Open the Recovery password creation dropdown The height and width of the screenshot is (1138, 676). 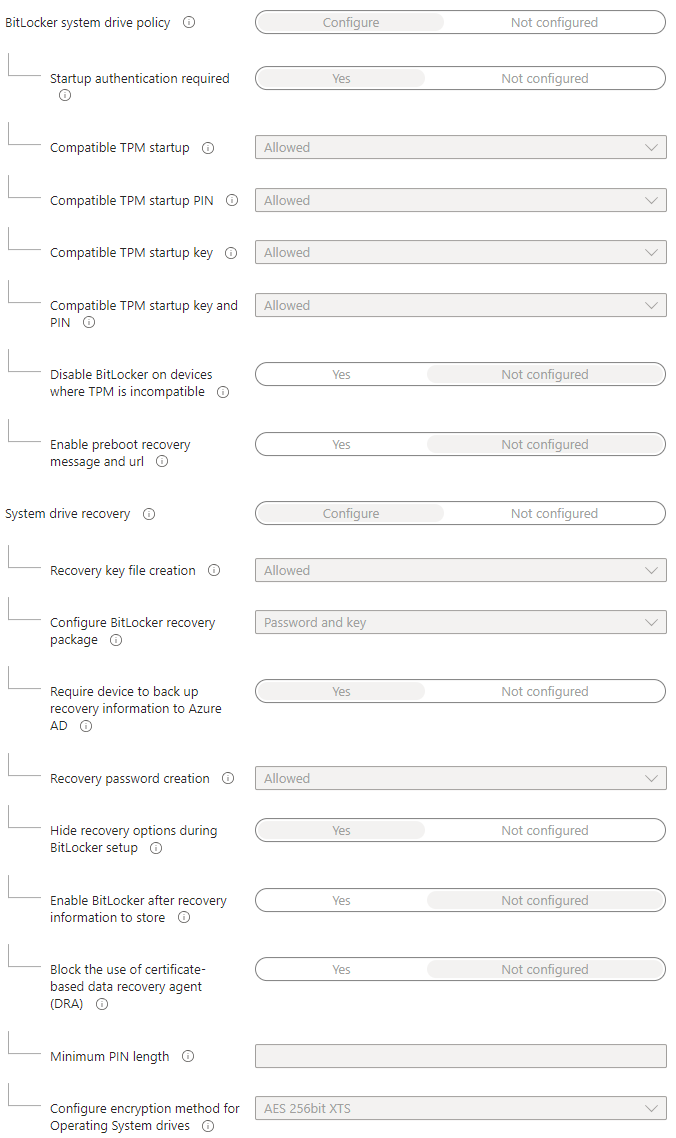(460, 779)
